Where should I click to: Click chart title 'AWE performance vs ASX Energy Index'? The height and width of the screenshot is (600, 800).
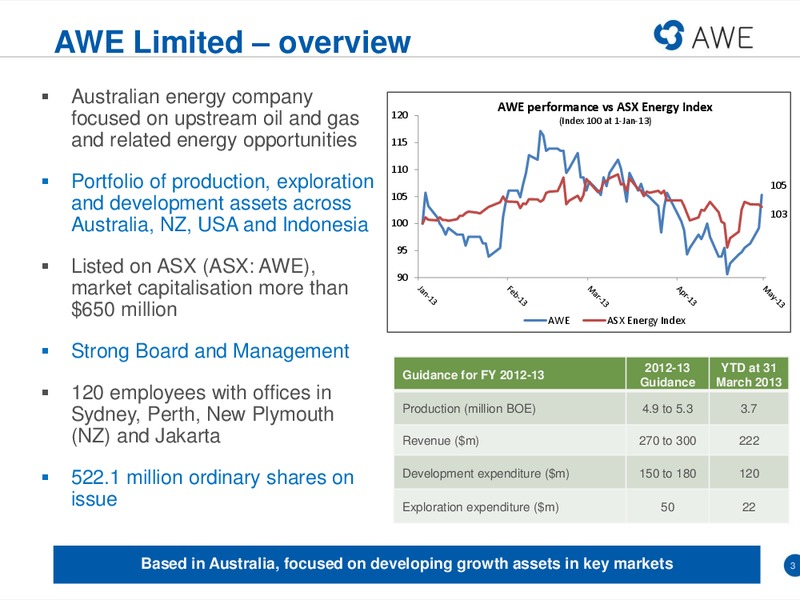605,107
